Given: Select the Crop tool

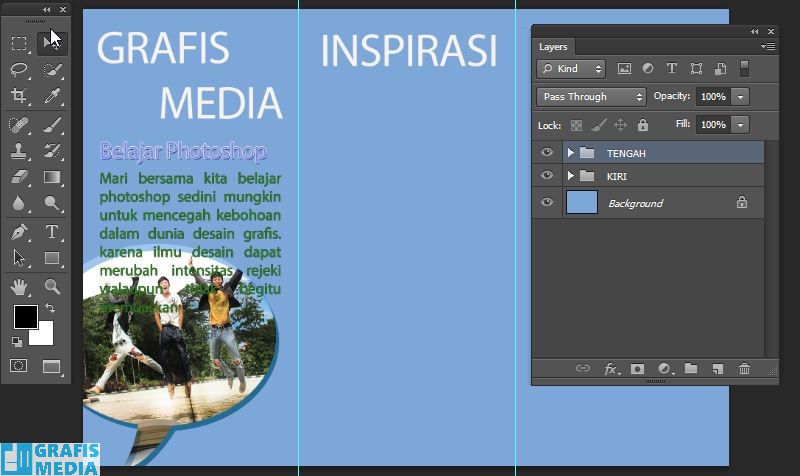Looking at the screenshot, I should click(19, 95).
